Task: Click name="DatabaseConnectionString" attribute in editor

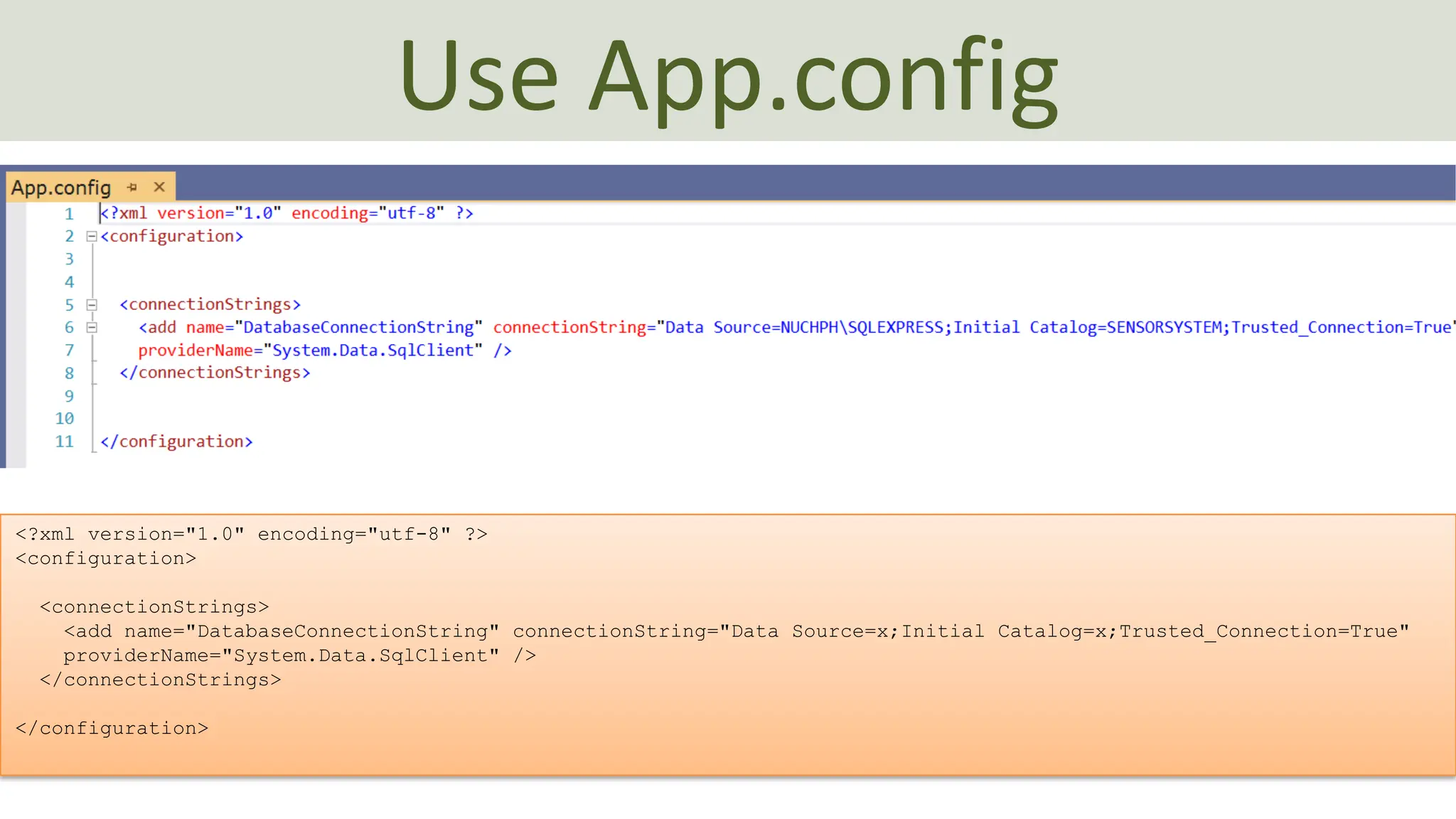Action: click(x=334, y=327)
